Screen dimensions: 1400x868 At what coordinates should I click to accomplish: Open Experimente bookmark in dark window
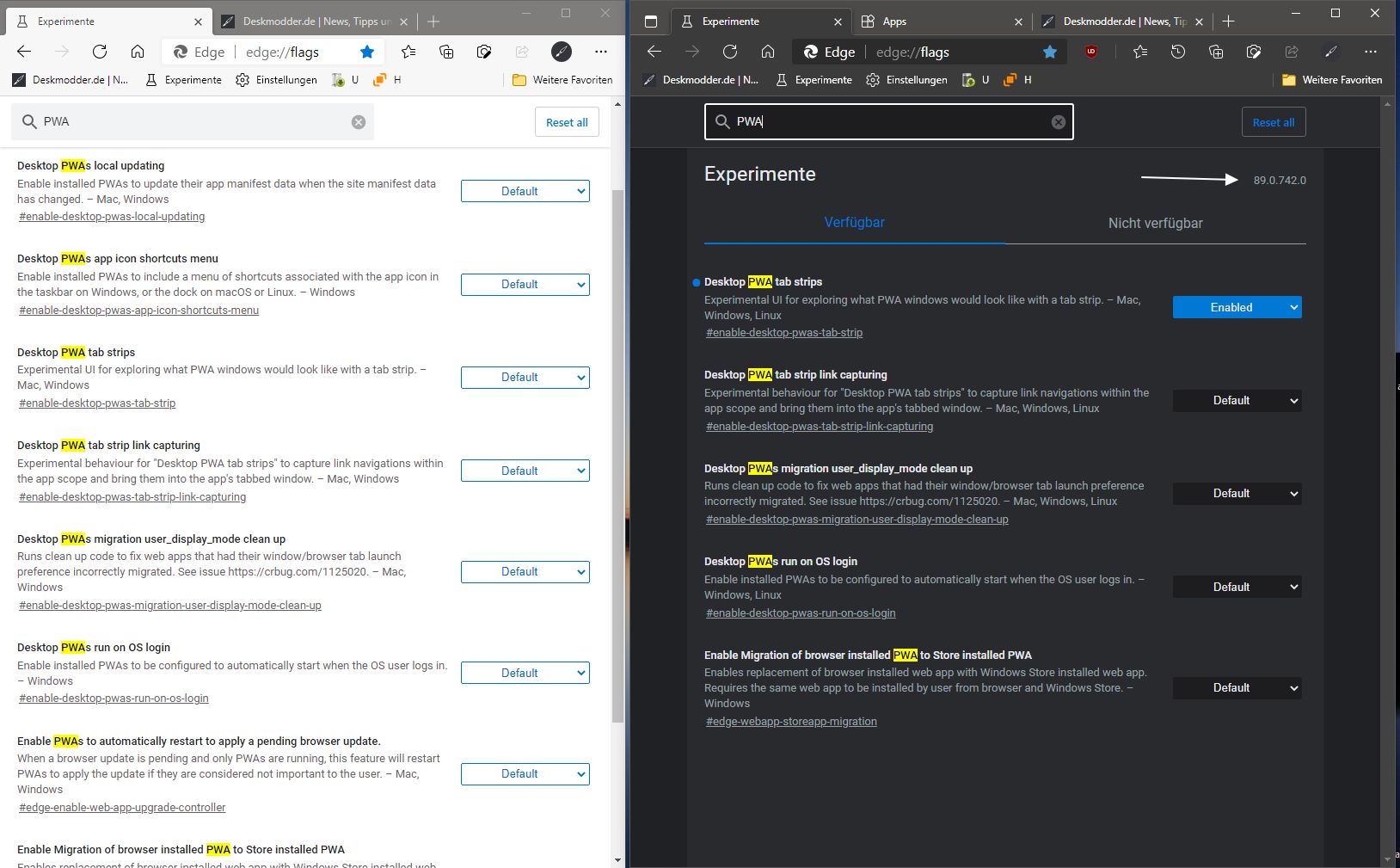click(814, 80)
